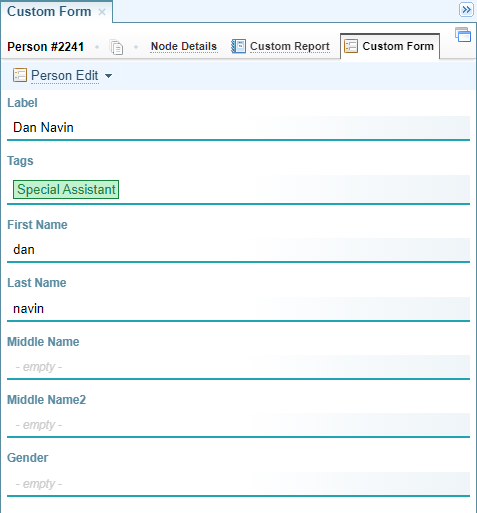477x513 pixels.
Task: Open the Node Details view
Action: coord(184,46)
